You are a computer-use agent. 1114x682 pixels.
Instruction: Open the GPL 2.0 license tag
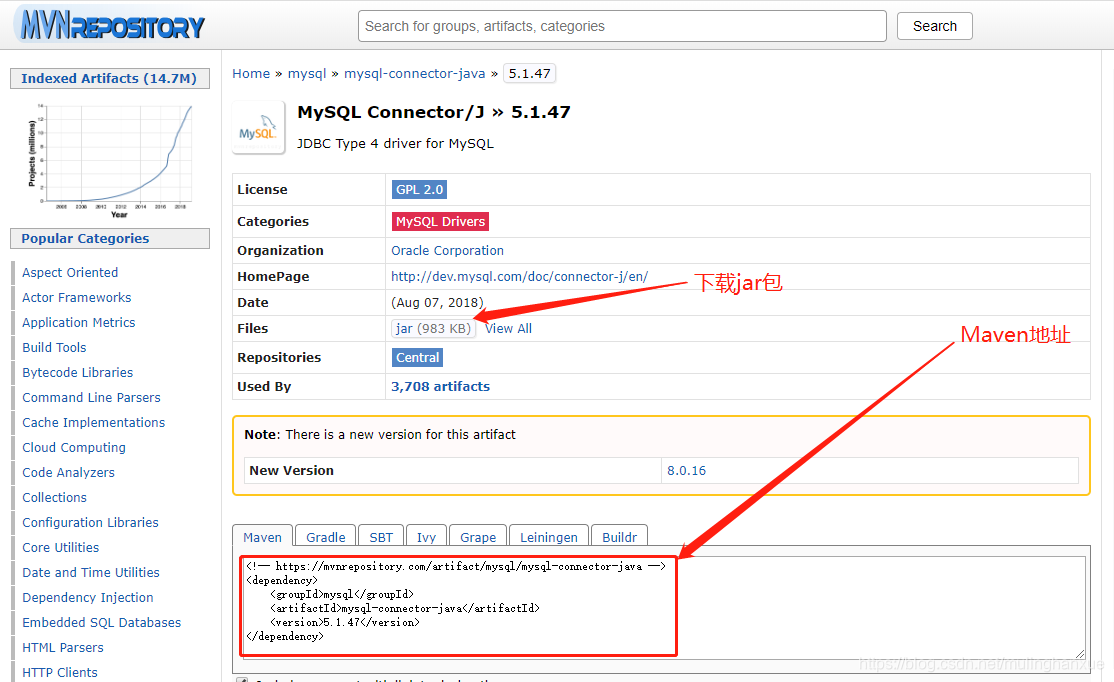tap(419, 190)
